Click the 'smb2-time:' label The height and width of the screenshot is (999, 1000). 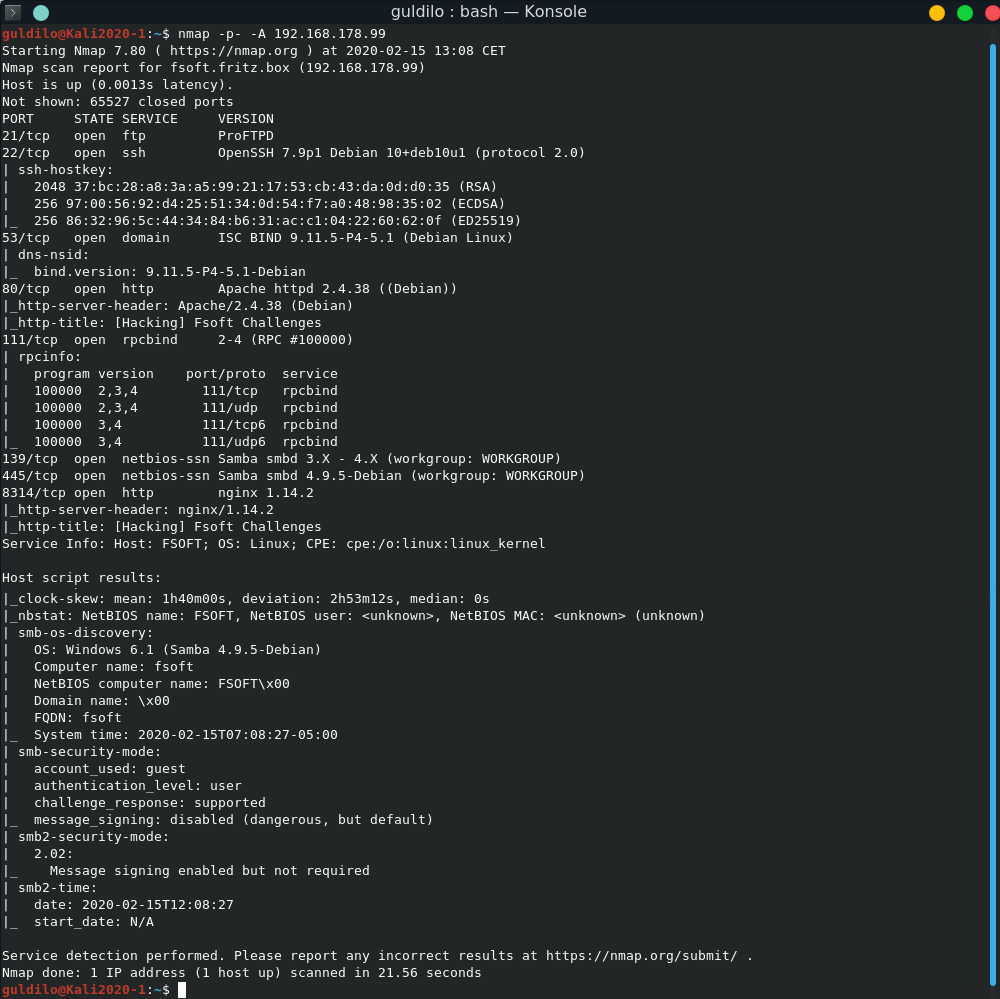(57, 887)
